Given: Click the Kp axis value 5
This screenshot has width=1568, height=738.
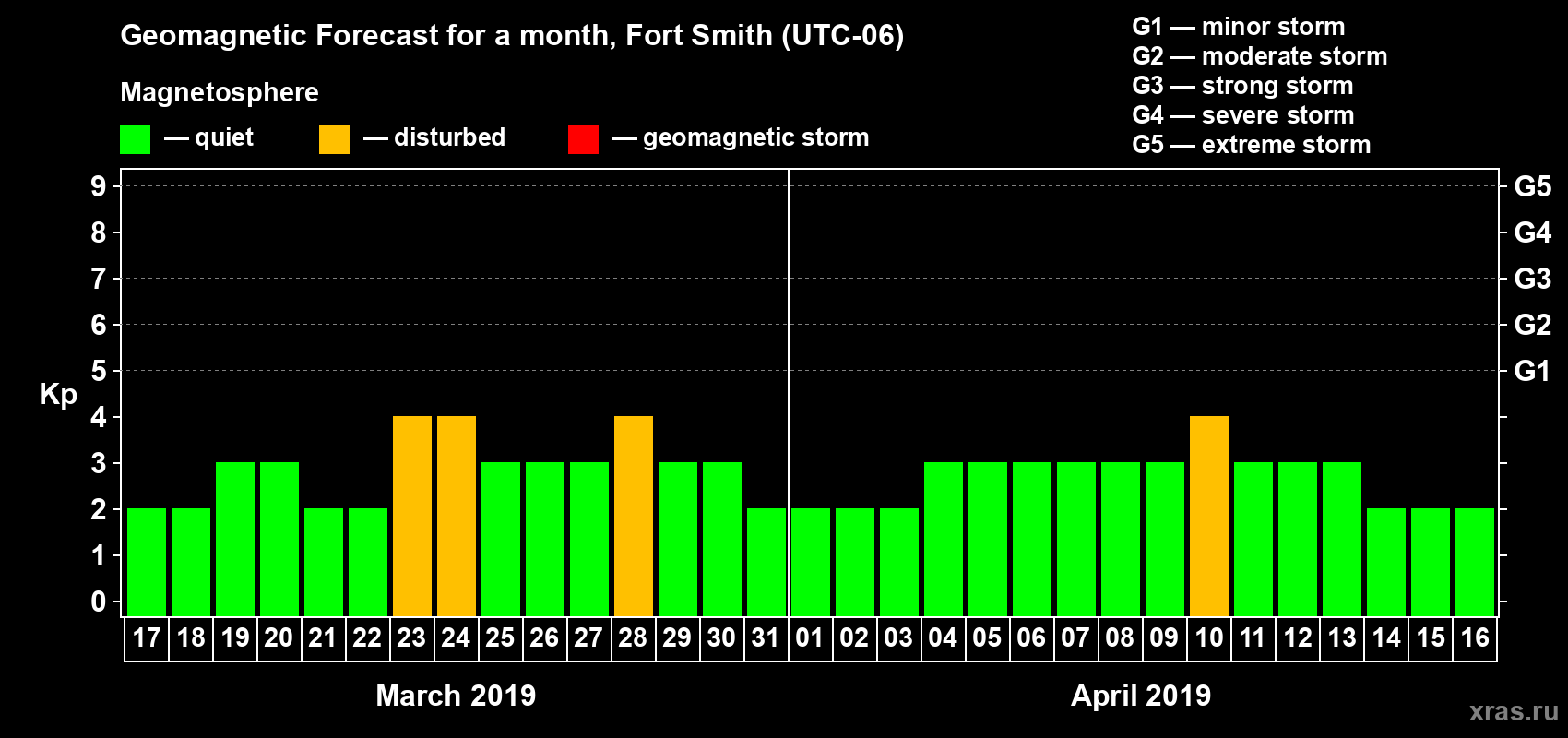Looking at the screenshot, I should coord(99,371).
